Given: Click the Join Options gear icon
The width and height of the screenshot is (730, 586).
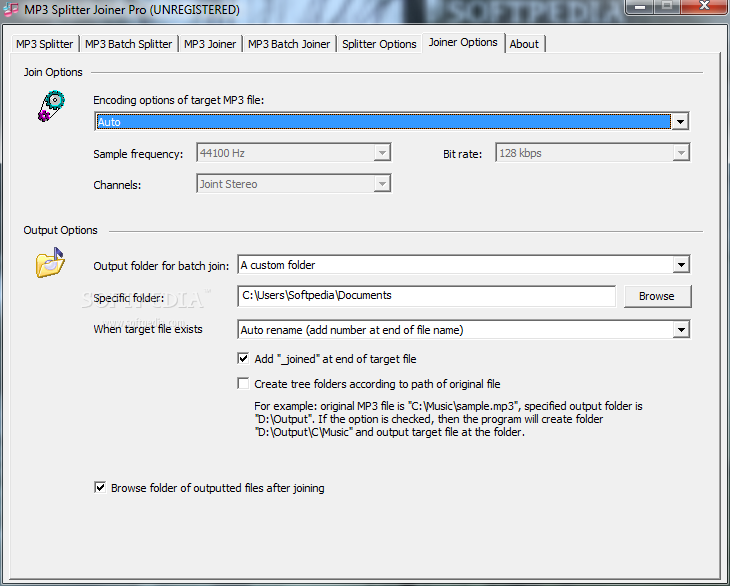Looking at the screenshot, I should click(x=51, y=106).
